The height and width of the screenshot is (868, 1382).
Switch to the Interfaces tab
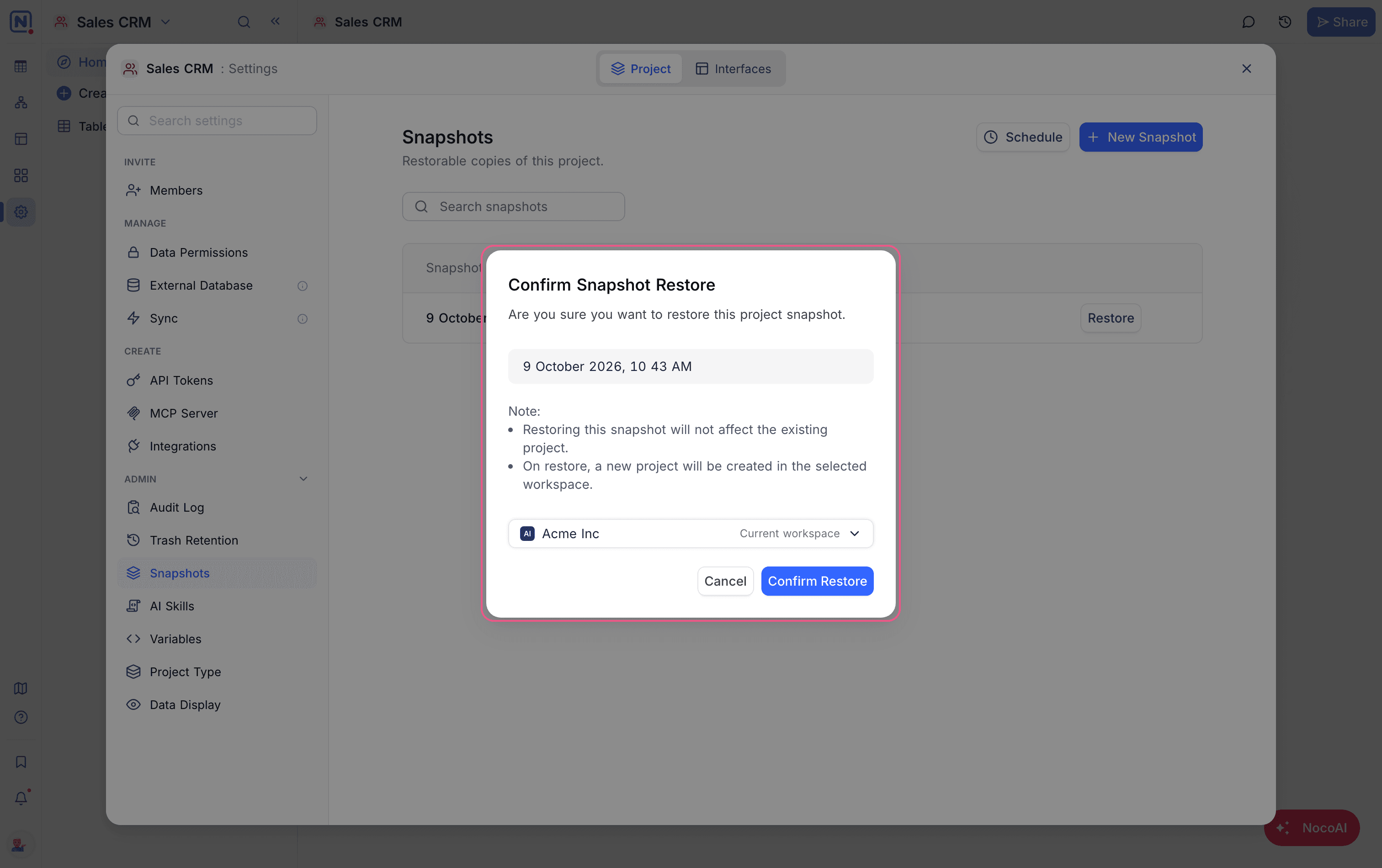(x=733, y=68)
